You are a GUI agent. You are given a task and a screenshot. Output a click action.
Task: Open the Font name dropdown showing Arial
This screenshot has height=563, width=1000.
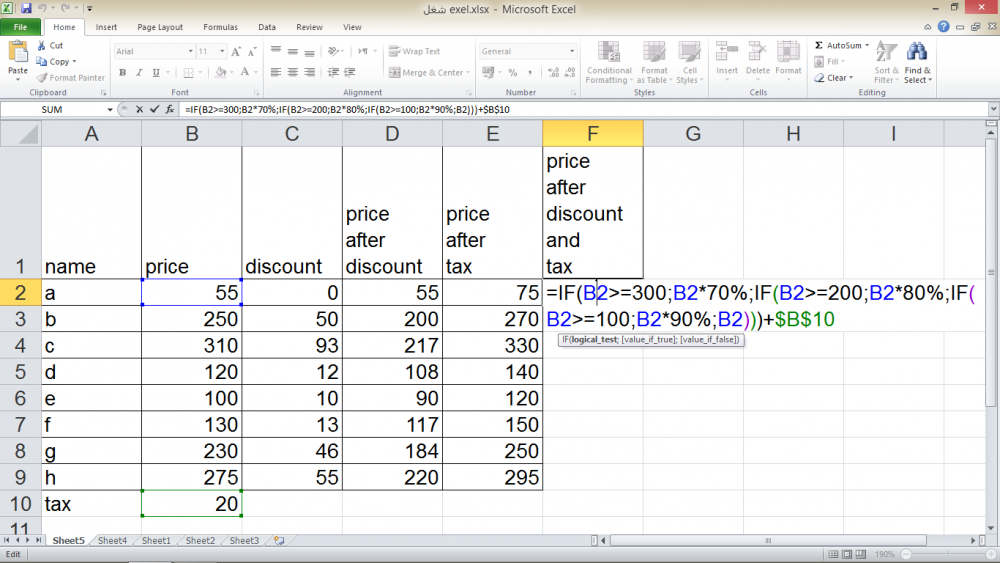(x=190, y=52)
